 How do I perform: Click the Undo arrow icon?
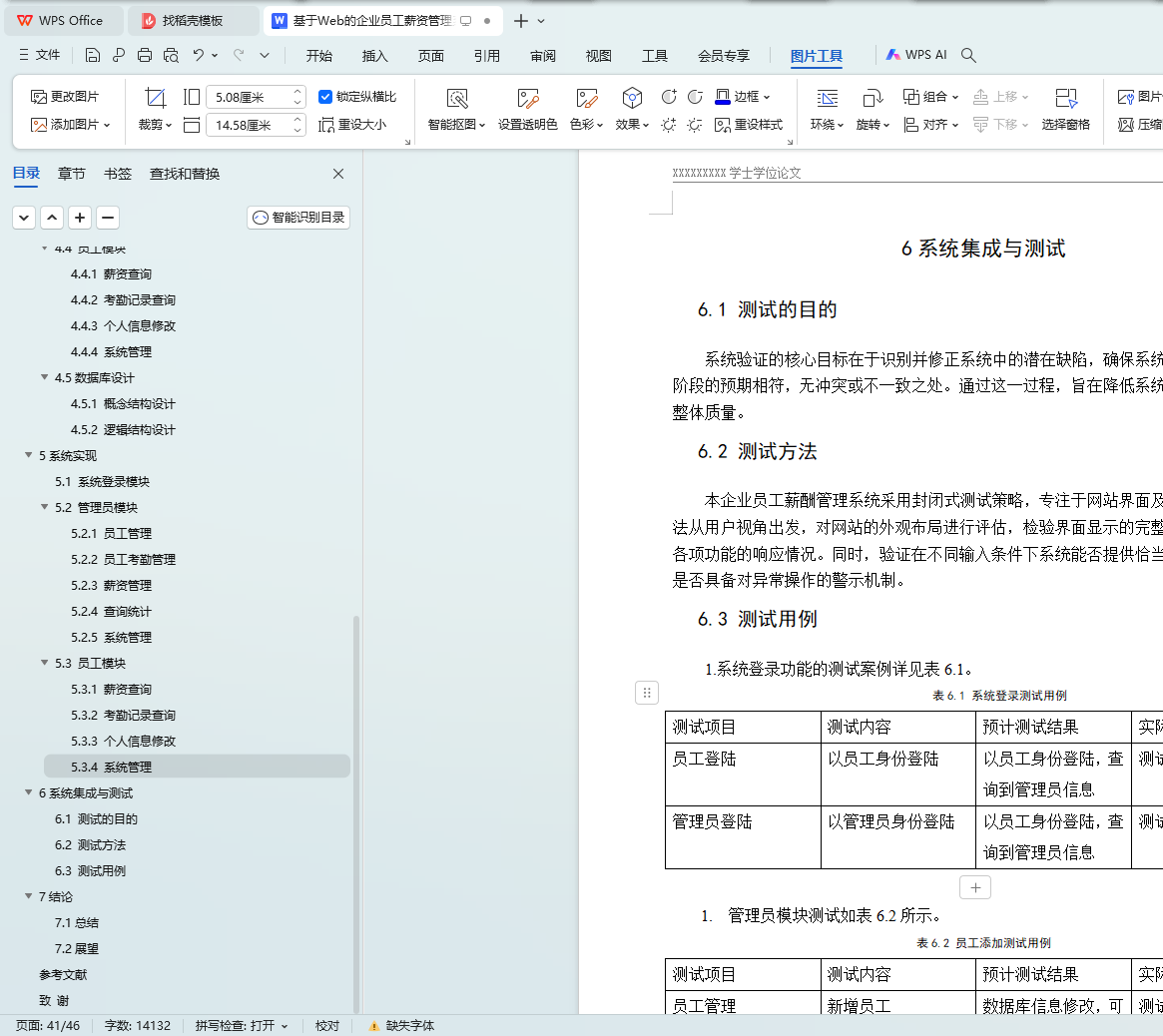click(198, 55)
